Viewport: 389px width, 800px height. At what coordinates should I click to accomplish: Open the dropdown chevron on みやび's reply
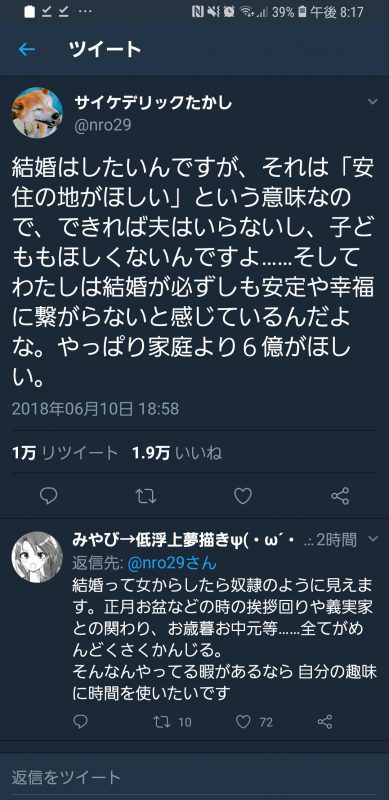tap(373, 539)
